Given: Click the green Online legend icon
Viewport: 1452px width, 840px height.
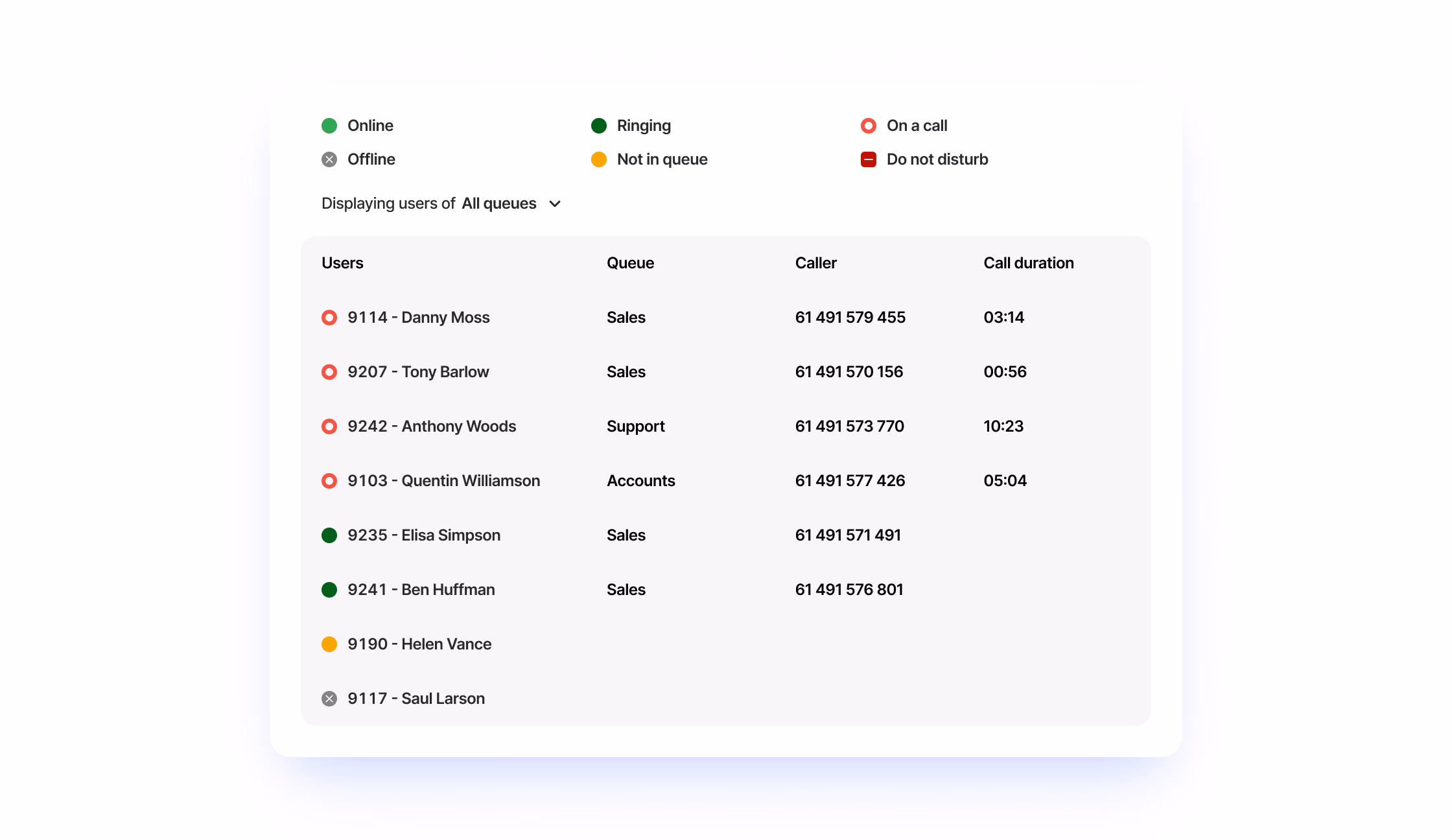Looking at the screenshot, I should (329, 126).
